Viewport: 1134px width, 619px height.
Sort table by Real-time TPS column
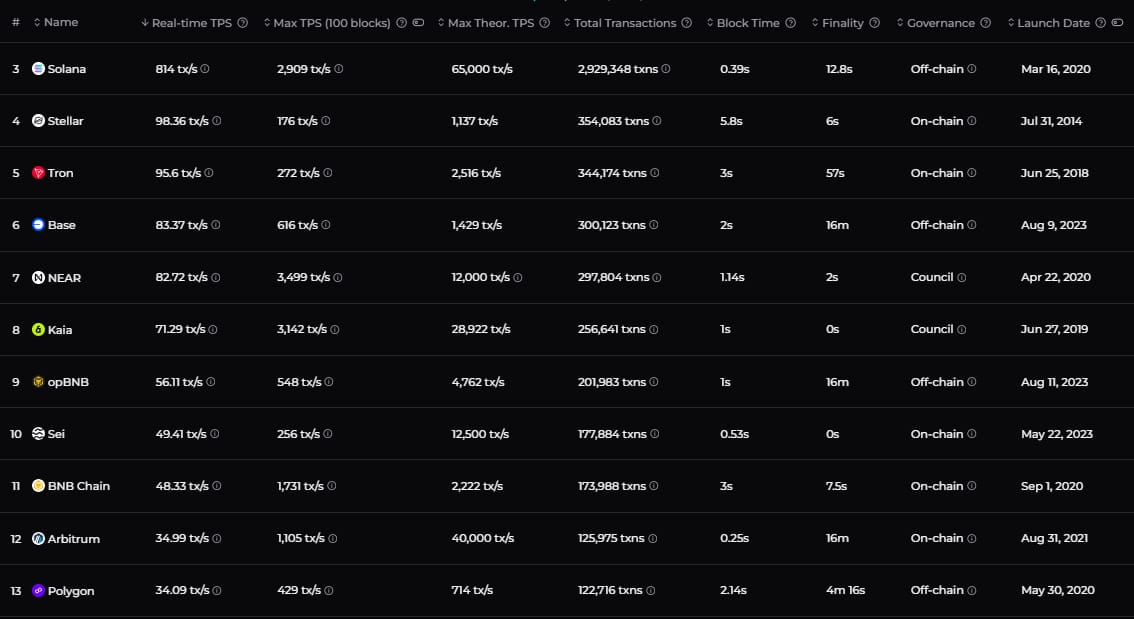(192, 23)
